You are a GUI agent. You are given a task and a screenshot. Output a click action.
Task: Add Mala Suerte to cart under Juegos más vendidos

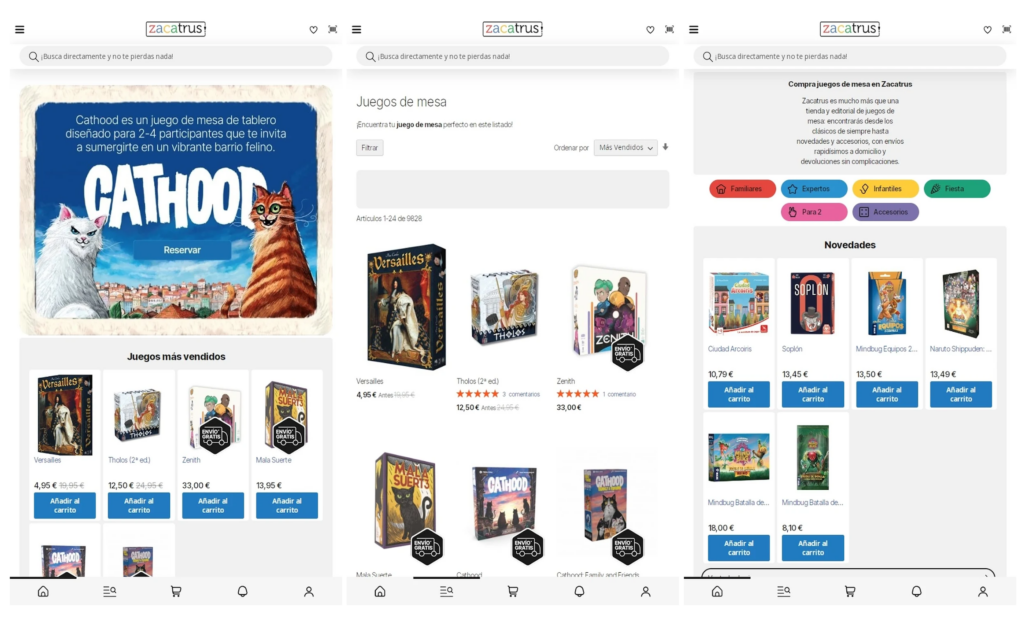287,505
